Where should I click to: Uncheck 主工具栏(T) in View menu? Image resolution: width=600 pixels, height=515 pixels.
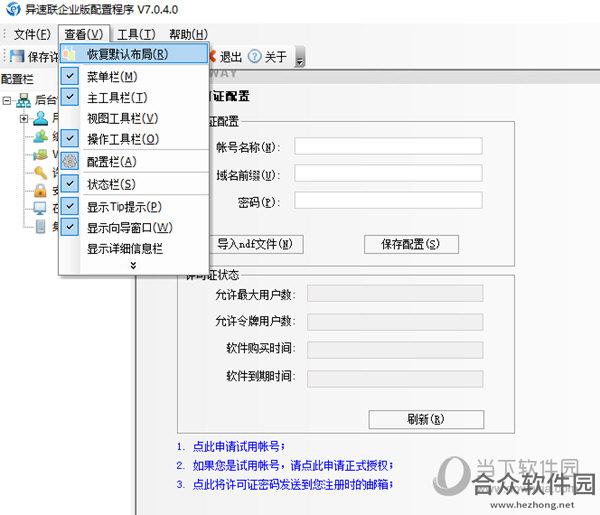point(70,97)
